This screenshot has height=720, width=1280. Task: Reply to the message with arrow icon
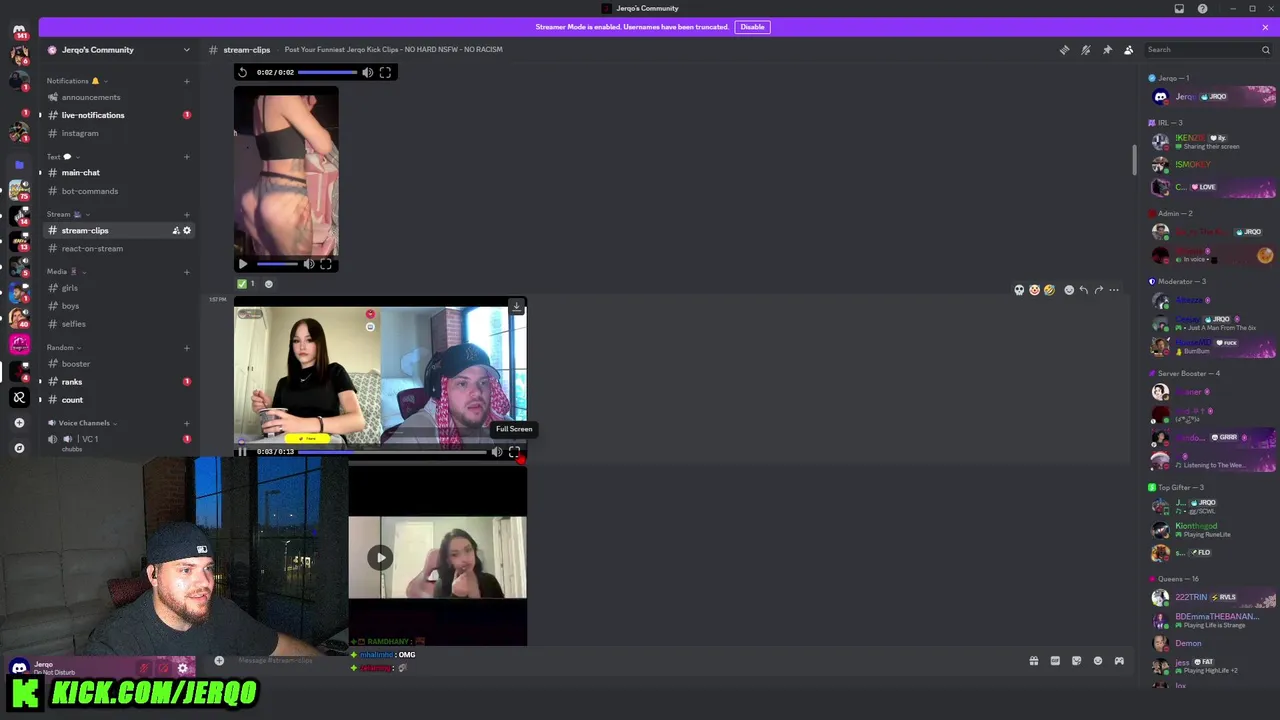pyautogui.click(x=1084, y=290)
